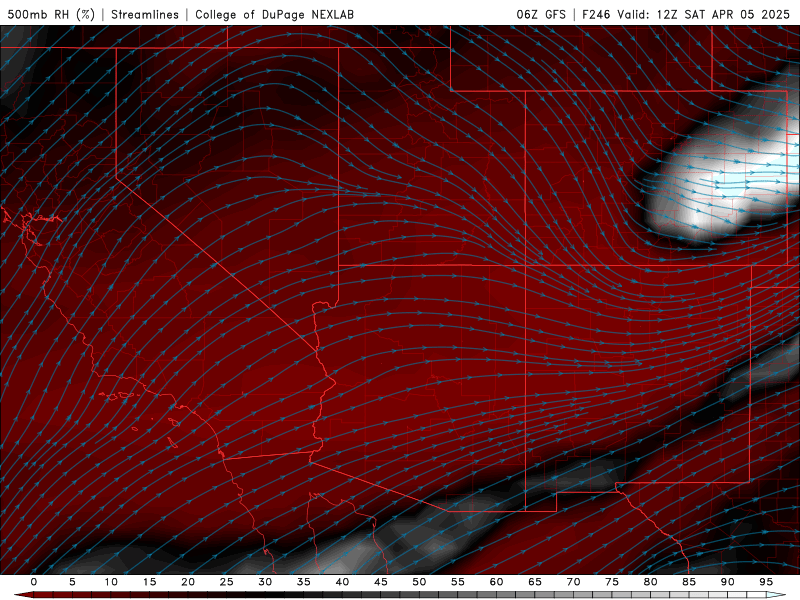Click the colorbar label "75"

coord(612,582)
